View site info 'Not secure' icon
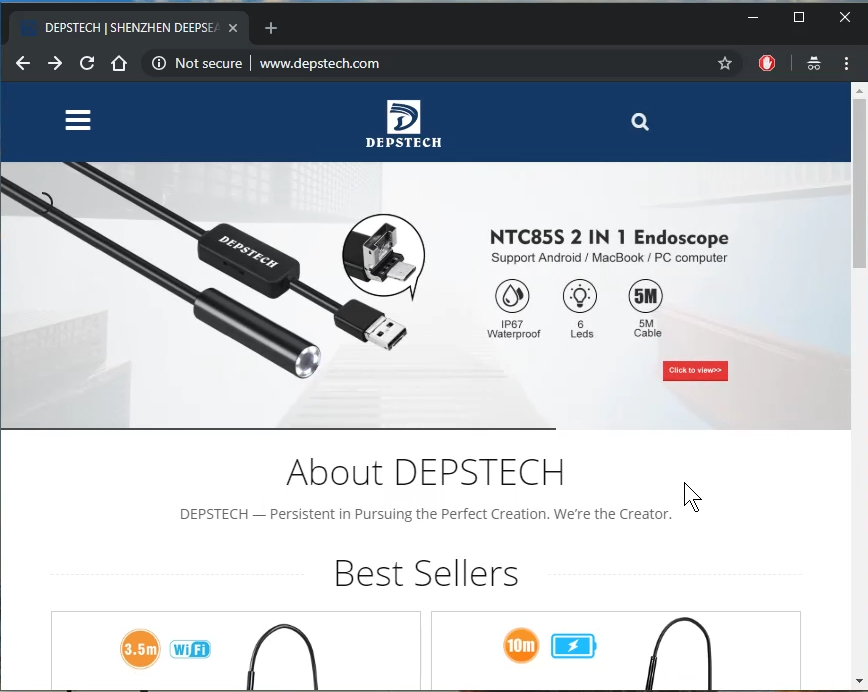Viewport: 868px width, 692px height. point(159,63)
